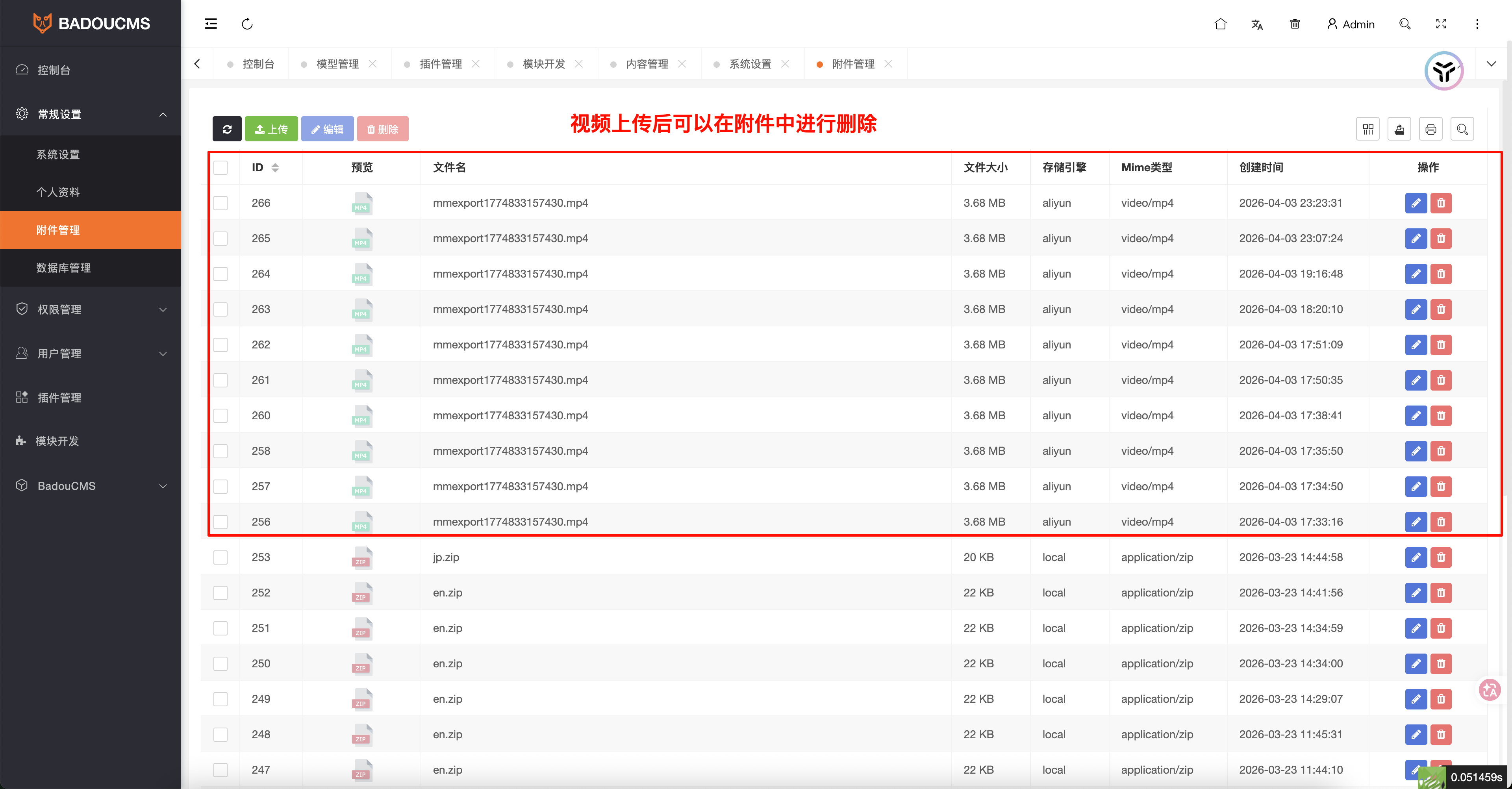The image size is (1512, 789).
Task: Open the tabs dropdown chevron at right
Action: click(x=1491, y=63)
